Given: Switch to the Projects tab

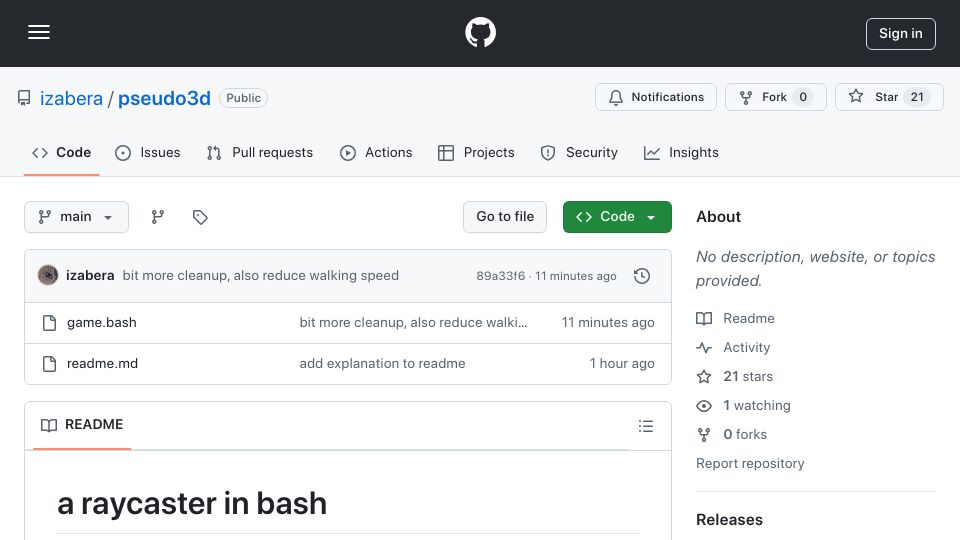Looking at the screenshot, I should (476, 152).
